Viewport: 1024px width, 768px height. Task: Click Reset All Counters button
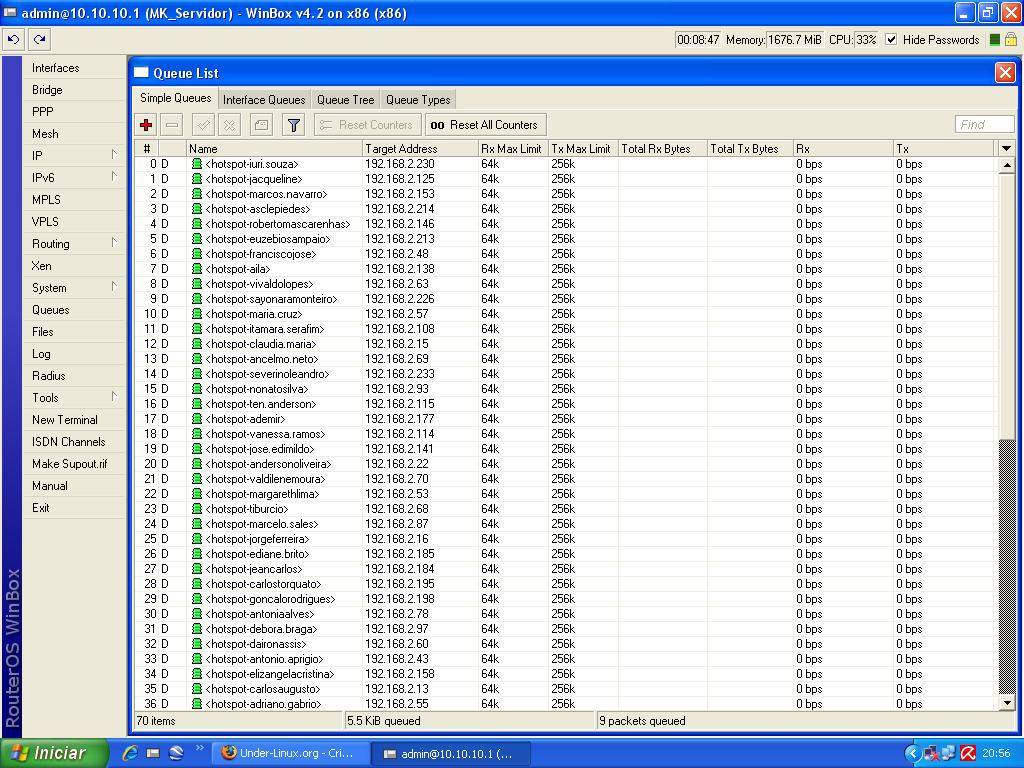[485, 125]
